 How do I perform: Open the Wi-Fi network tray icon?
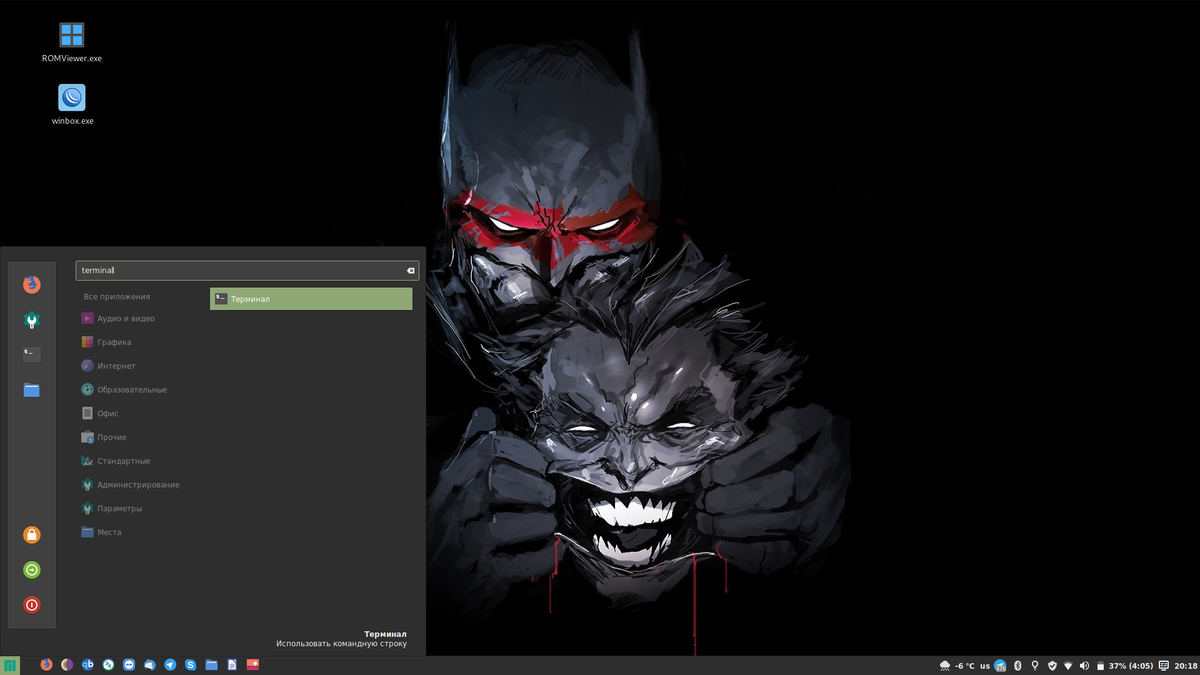tap(1068, 666)
